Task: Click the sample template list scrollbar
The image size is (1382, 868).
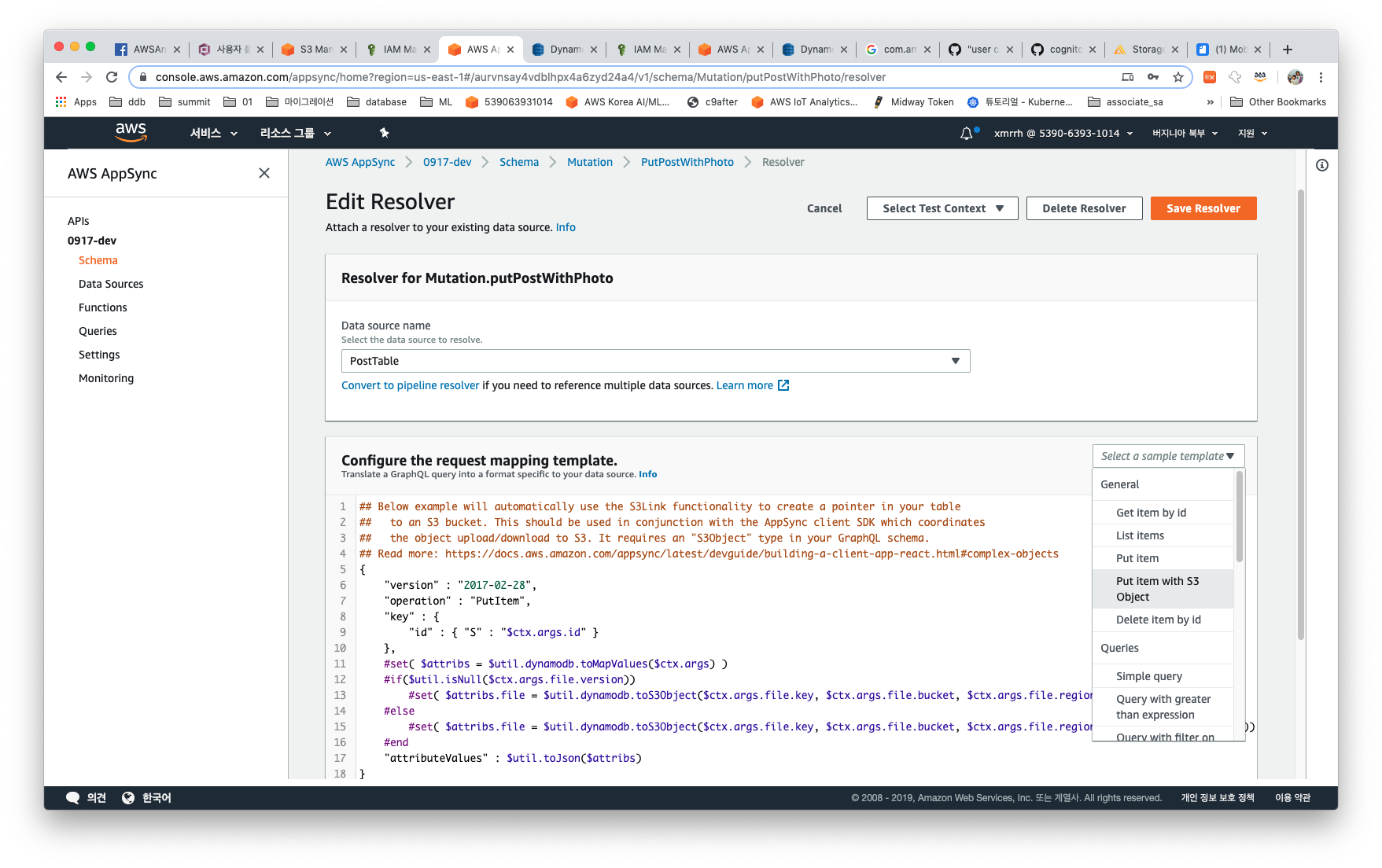Action: pyautogui.click(x=1239, y=516)
